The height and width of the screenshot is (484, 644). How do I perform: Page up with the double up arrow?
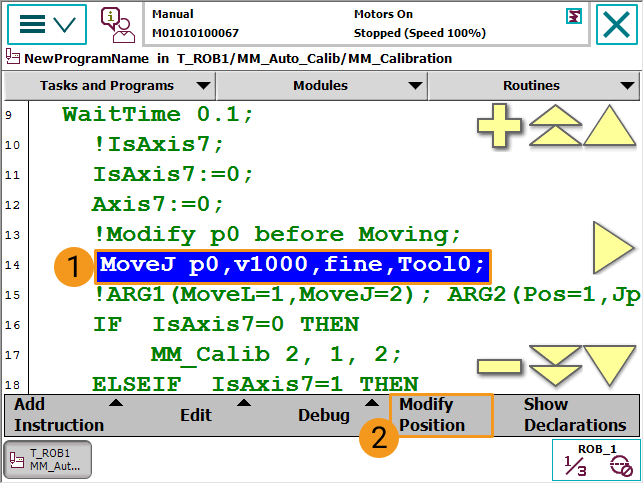555,125
